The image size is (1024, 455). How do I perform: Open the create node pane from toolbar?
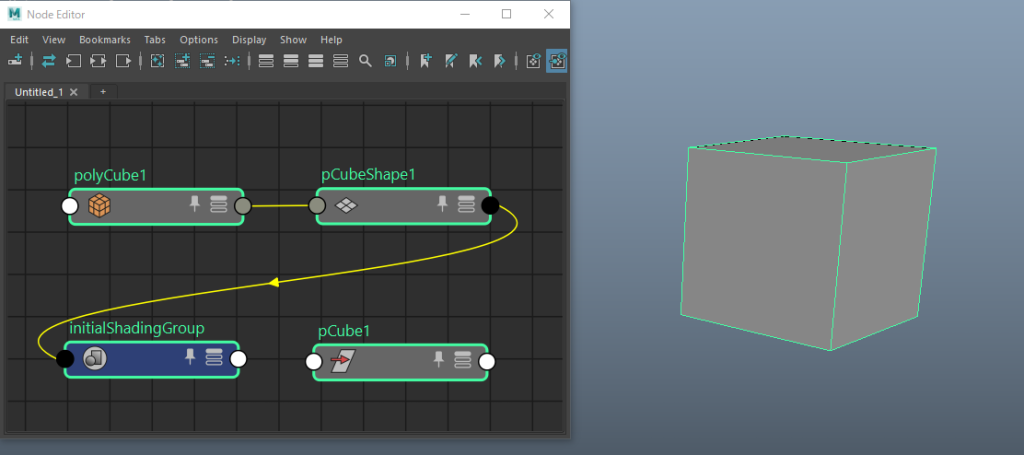14,61
